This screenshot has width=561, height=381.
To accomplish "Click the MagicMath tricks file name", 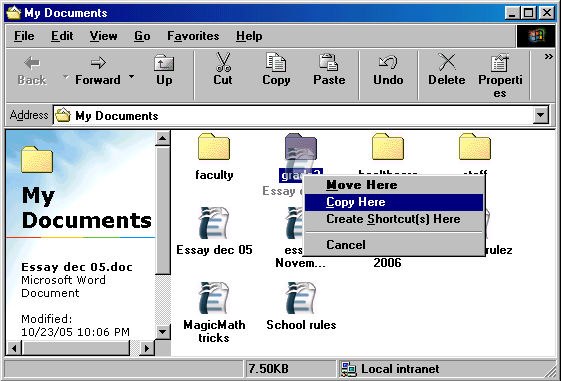I will click(214, 331).
